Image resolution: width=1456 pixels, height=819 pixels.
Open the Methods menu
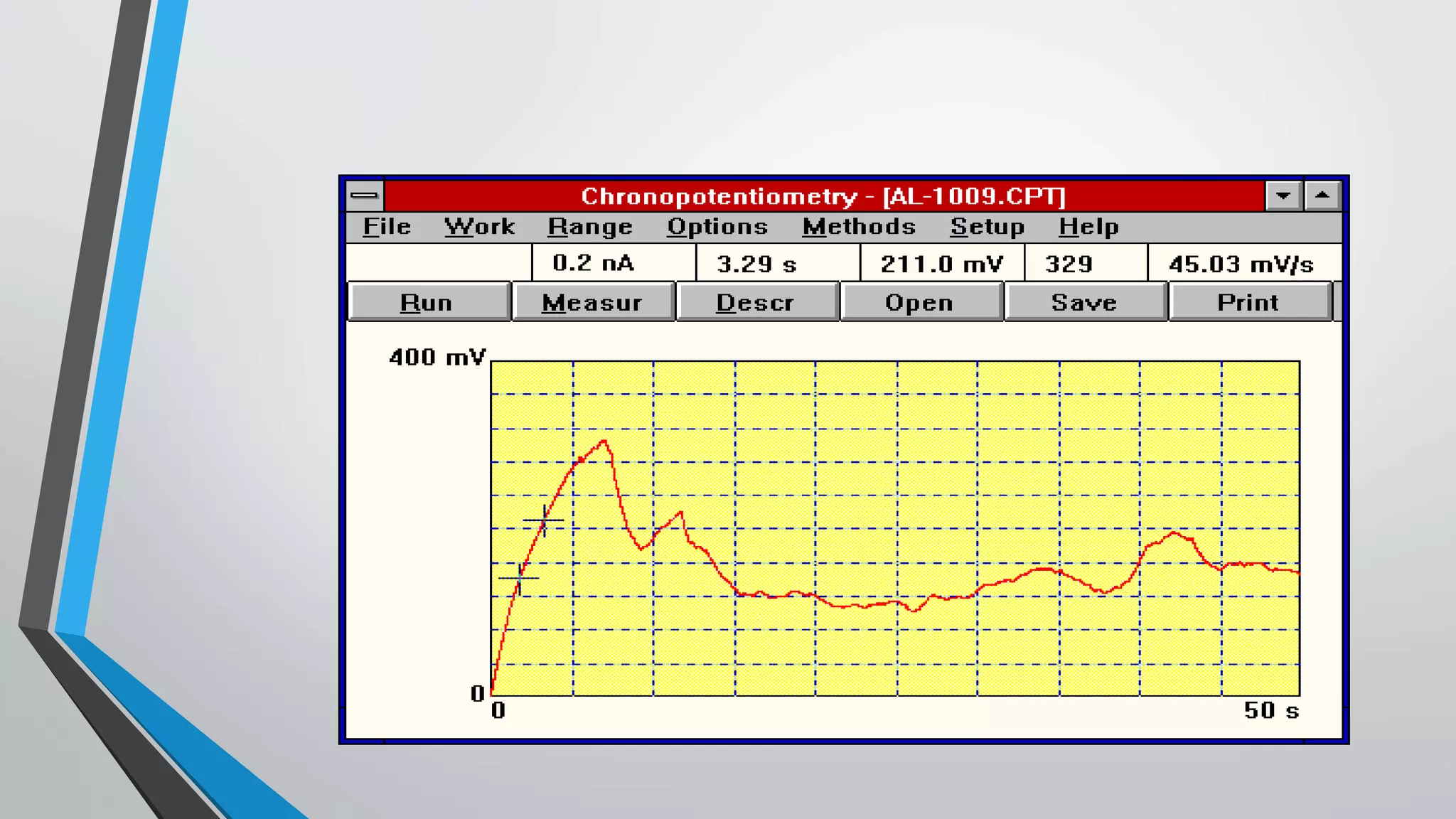tap(858, 227)
